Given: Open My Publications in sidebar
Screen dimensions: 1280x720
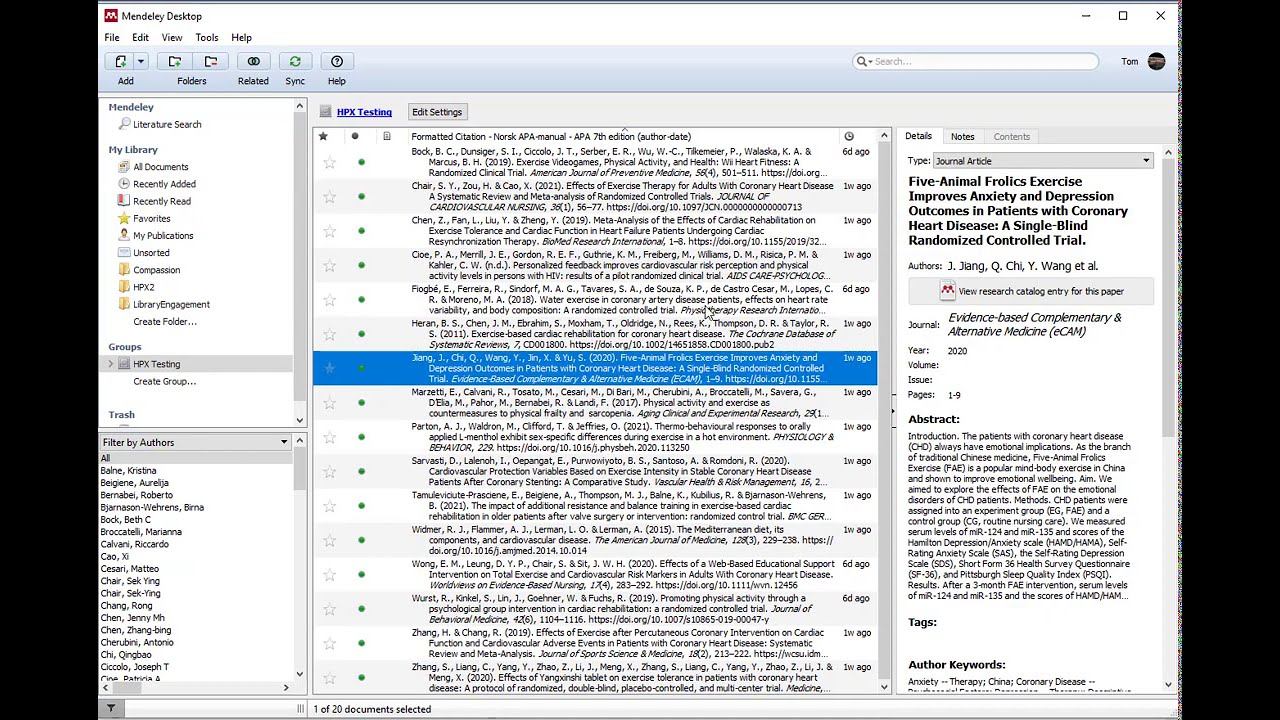Looking at the screenshot, I should tap(163, 235).
